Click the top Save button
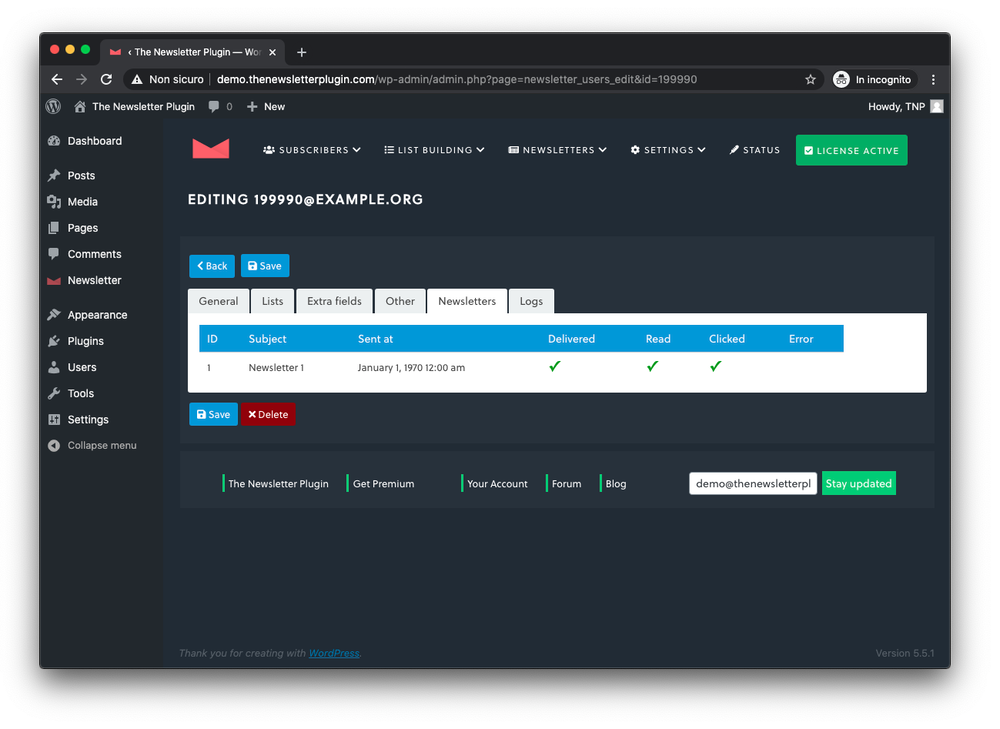Viewport: 1000px width, 729px height. (265, 266)
